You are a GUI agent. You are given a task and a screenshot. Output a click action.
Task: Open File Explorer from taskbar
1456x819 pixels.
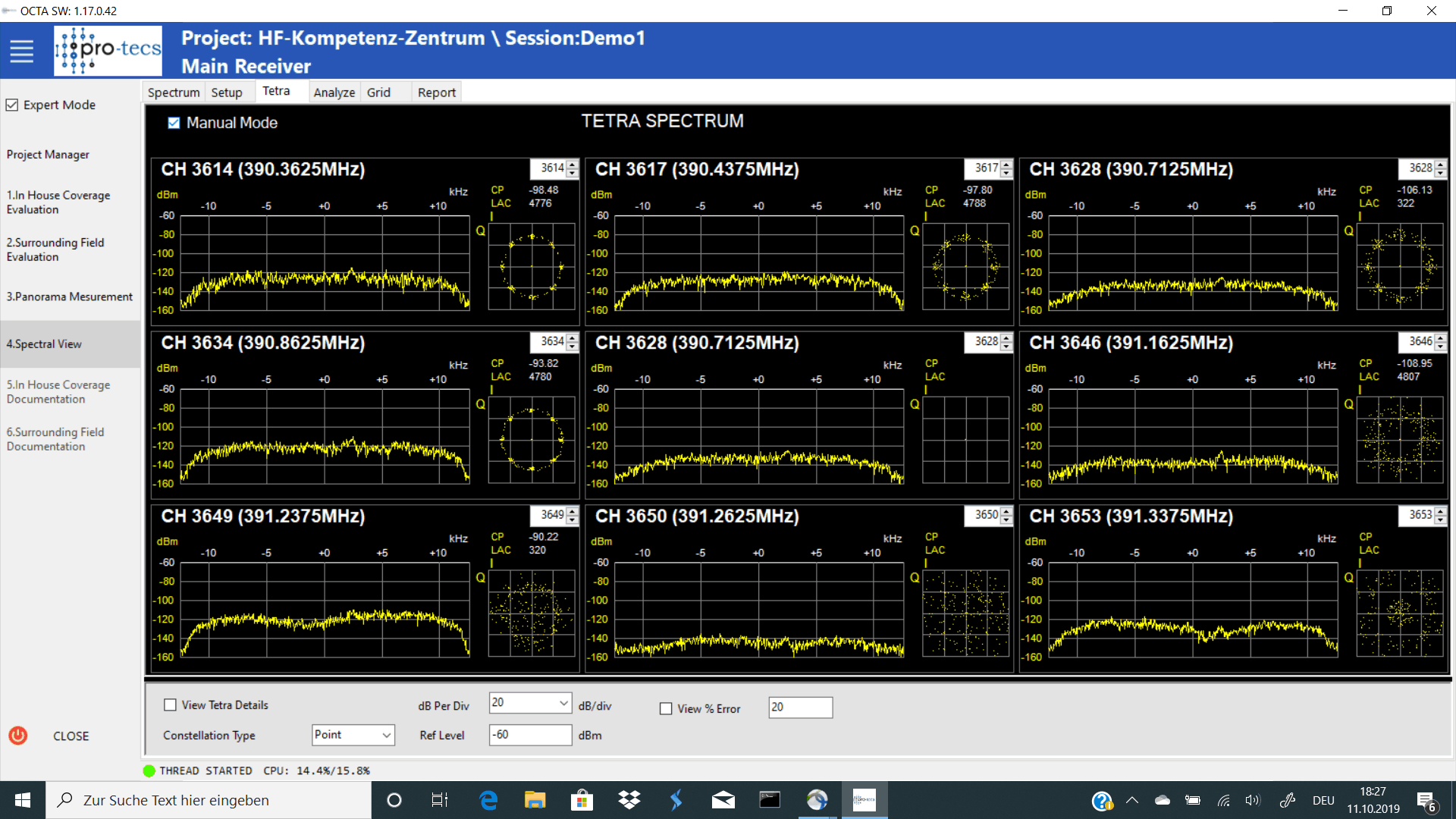535,800
